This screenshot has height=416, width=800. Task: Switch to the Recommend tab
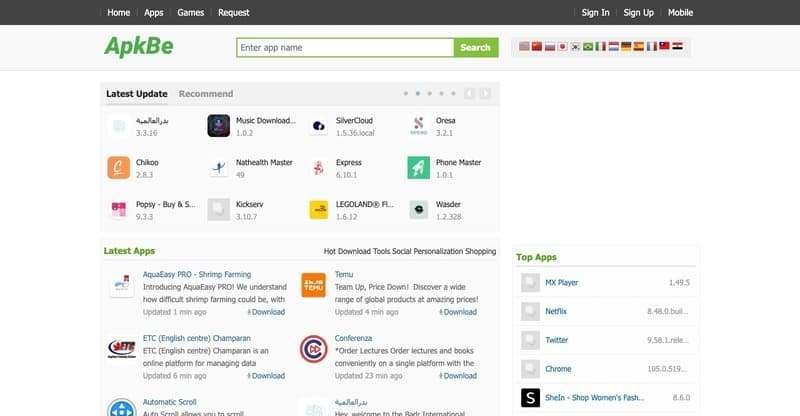pyautogui.click(x=205, y=94)
